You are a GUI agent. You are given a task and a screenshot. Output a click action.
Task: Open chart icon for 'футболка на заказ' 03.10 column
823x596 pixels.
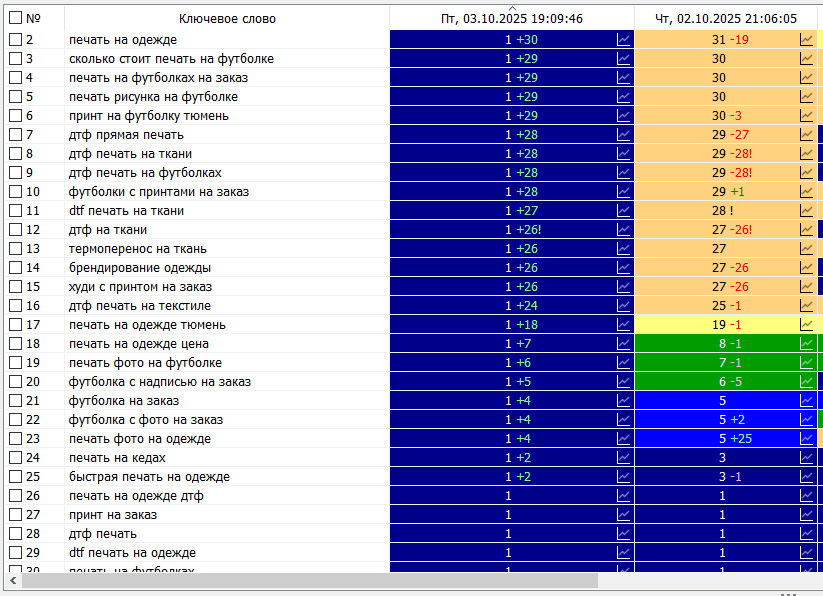pyautogui.click(x=624, y=401)
